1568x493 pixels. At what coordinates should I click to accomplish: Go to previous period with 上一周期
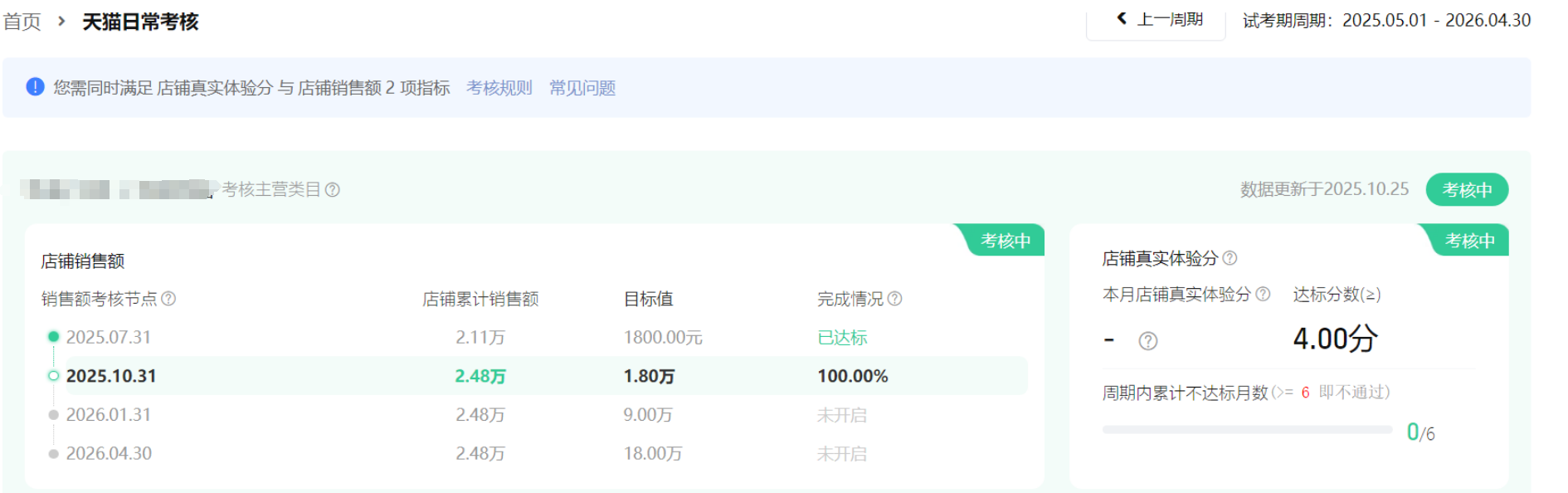pyautogui.click(x=1159, y=19)
